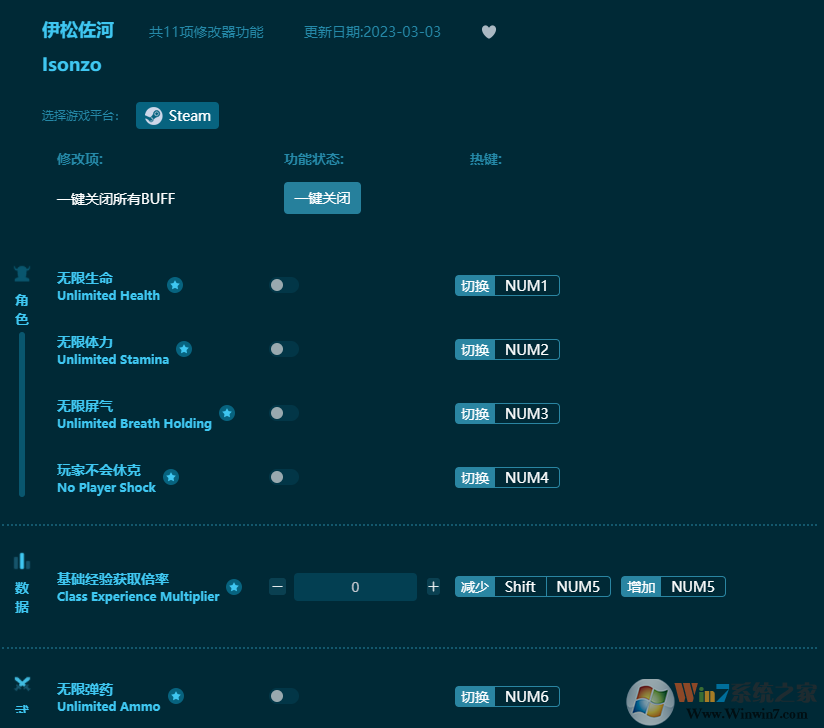Click the heart favorite icon
Screen dimensions: 824x728
(x=489, y=32)
